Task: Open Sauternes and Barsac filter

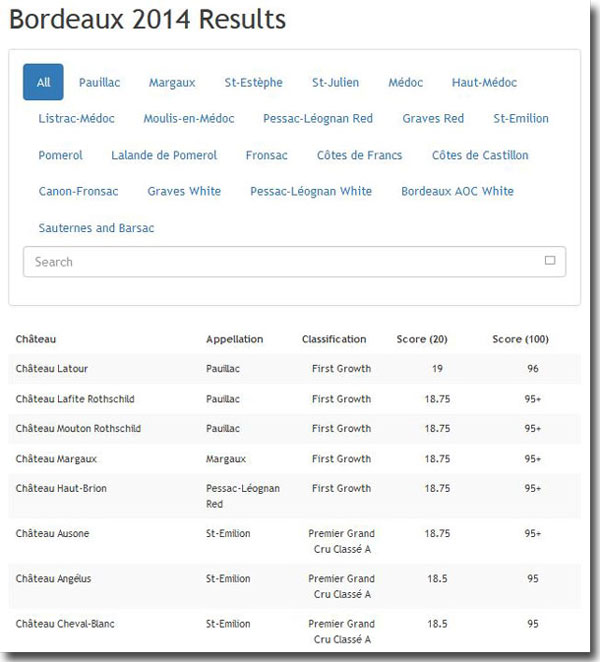Action: [x=96, y=228]
